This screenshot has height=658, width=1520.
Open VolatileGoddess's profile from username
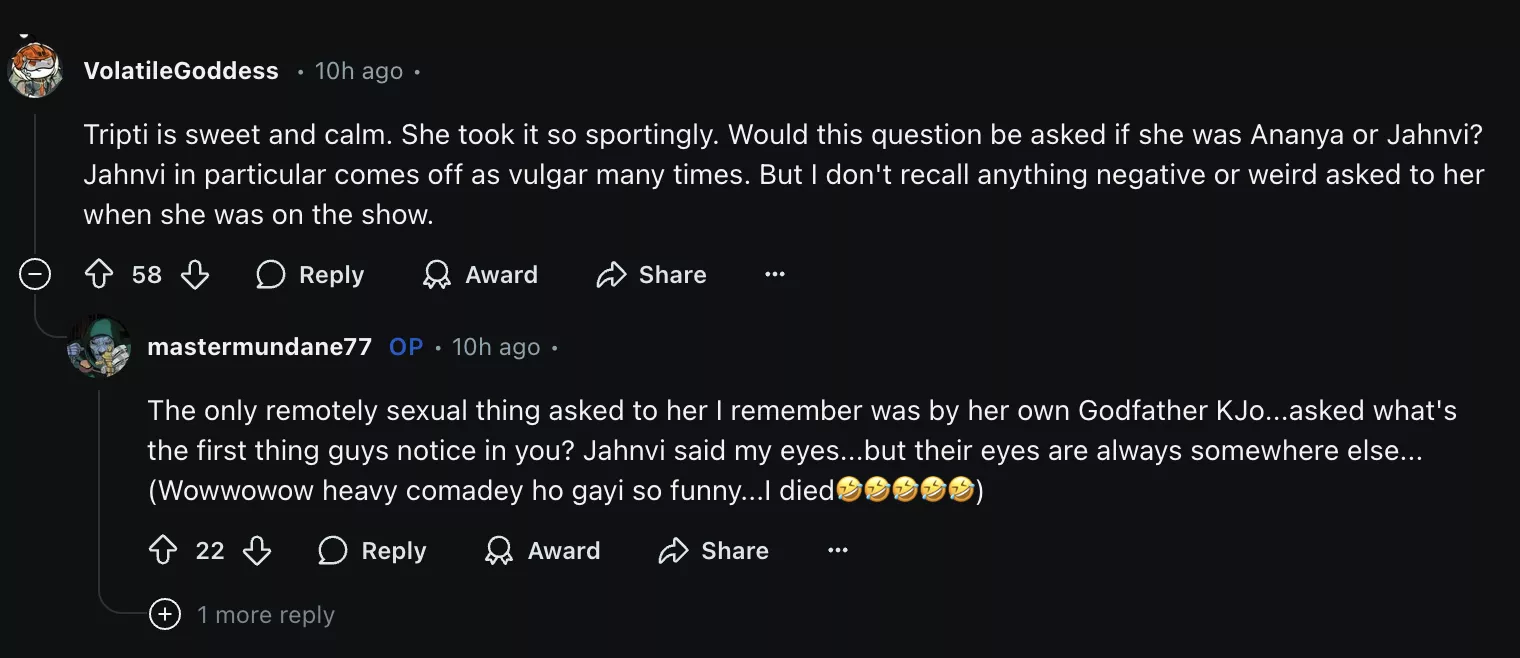pos(181,71)
